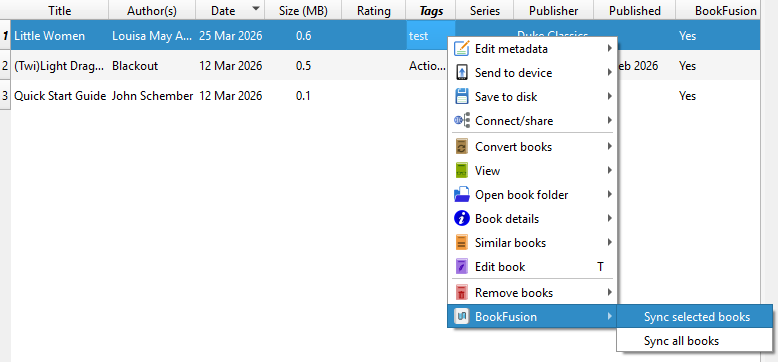Click size cell 0.5 for Blackout book

click(x=303, y=65)
